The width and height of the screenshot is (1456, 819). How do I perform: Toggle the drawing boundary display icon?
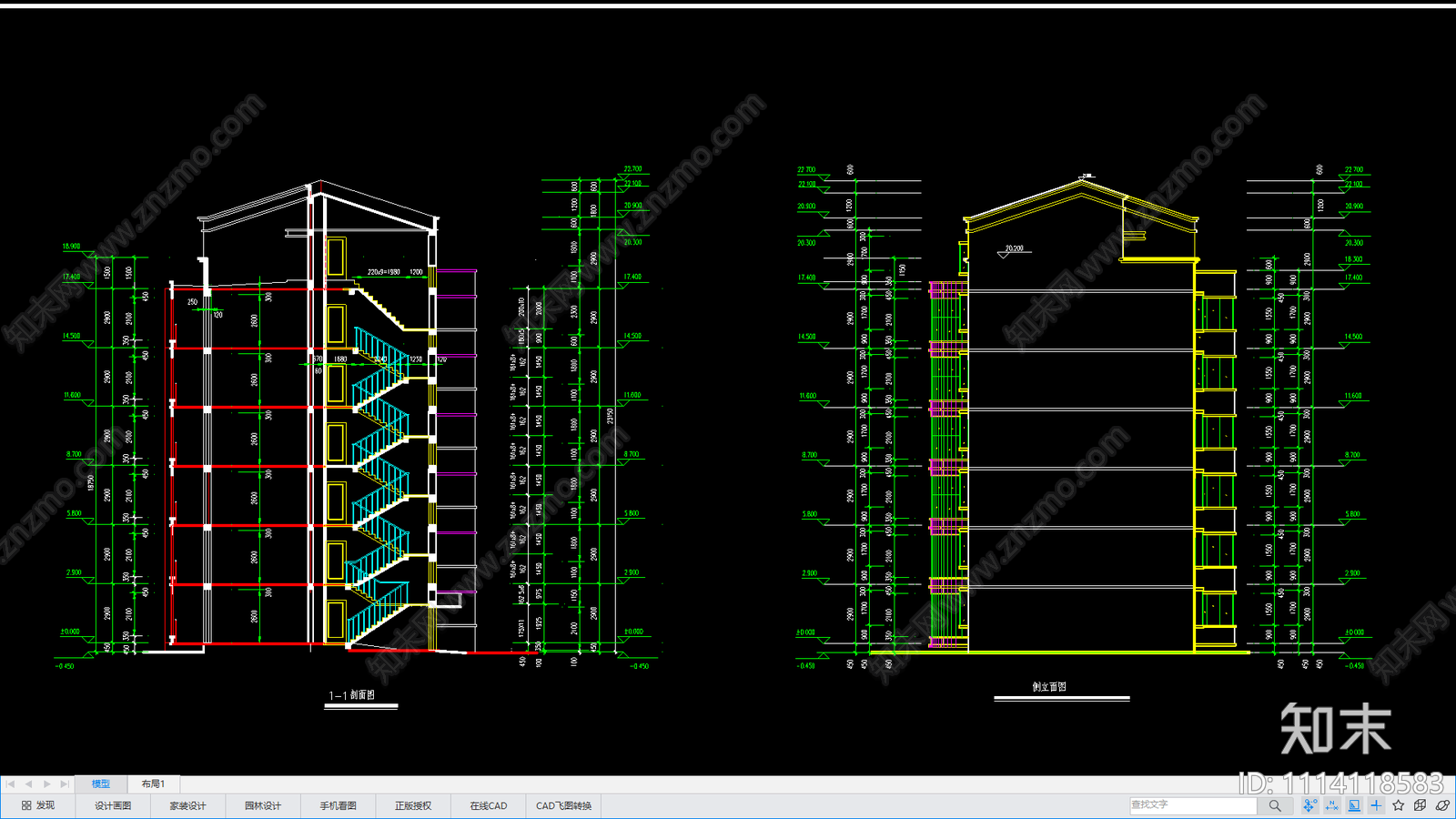tap(1354, 805)
